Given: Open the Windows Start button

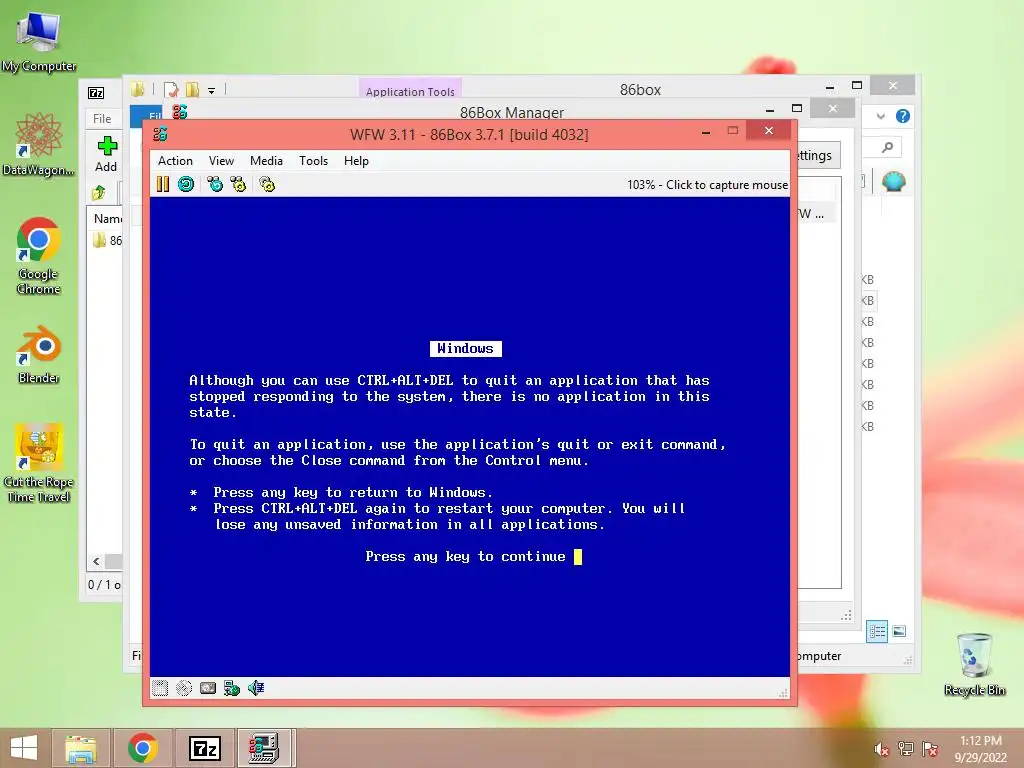Looking at the screenshot, I should tap(24, 748).
